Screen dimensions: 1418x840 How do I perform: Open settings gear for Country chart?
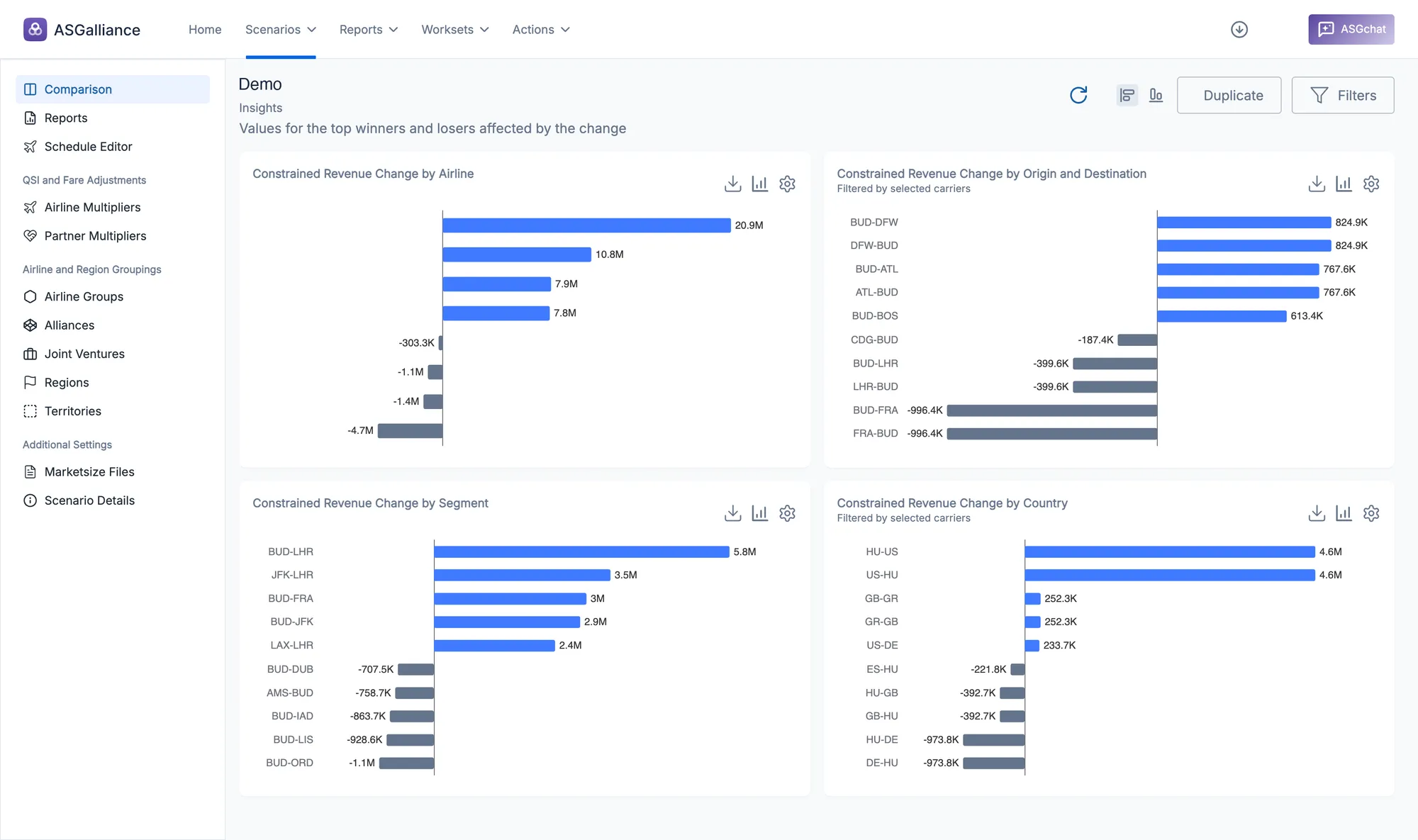point(1371,513)
